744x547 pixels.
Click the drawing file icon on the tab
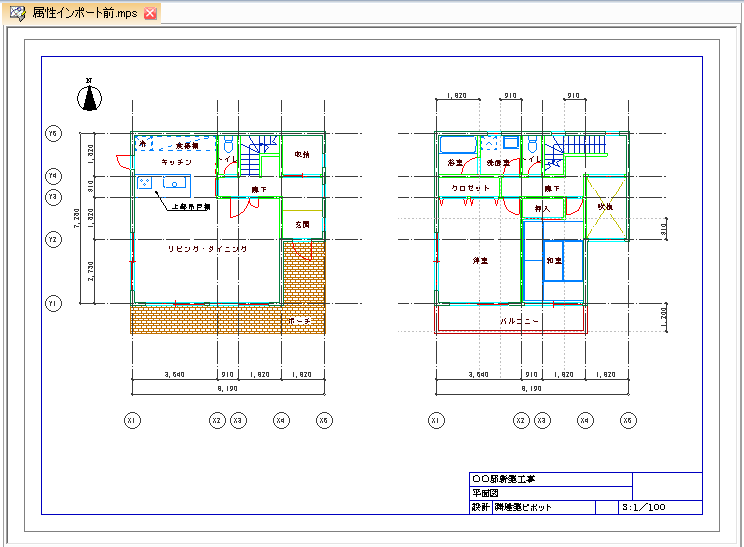click(x=18, y=13)
